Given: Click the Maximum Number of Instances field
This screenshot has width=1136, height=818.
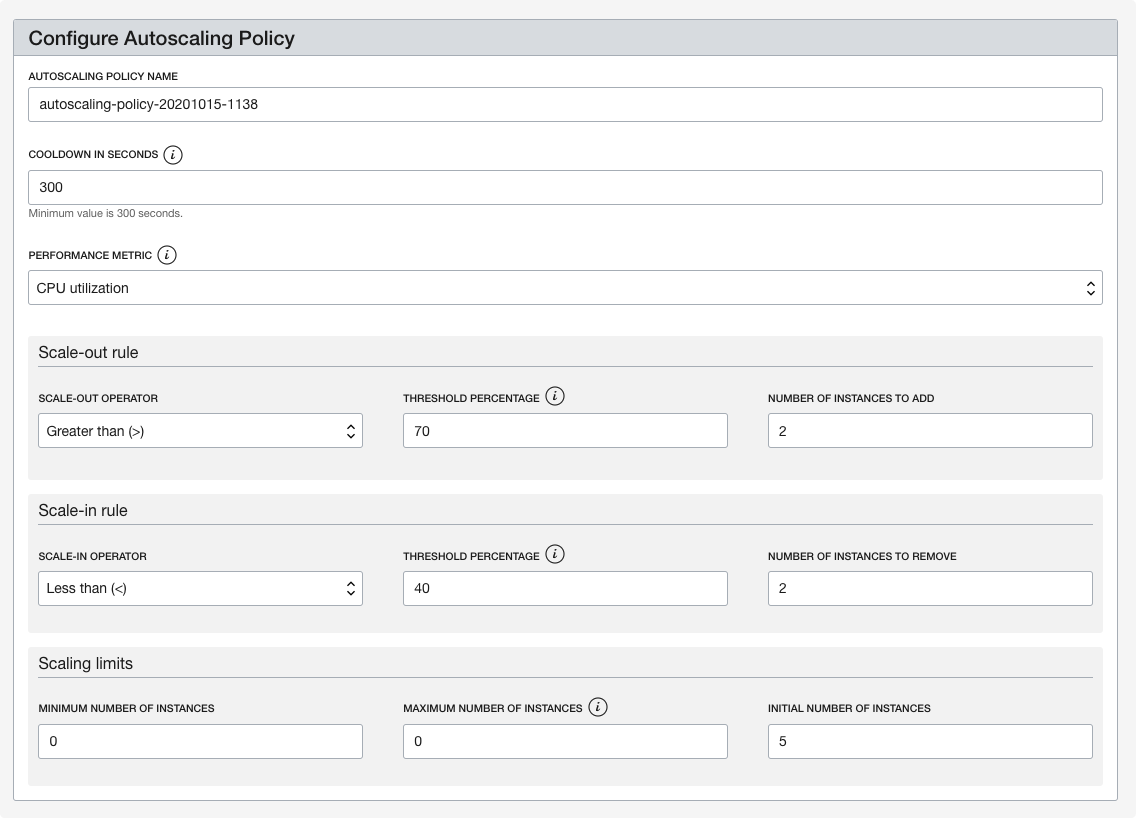Looking at the screenshot, I should (565, 742).
